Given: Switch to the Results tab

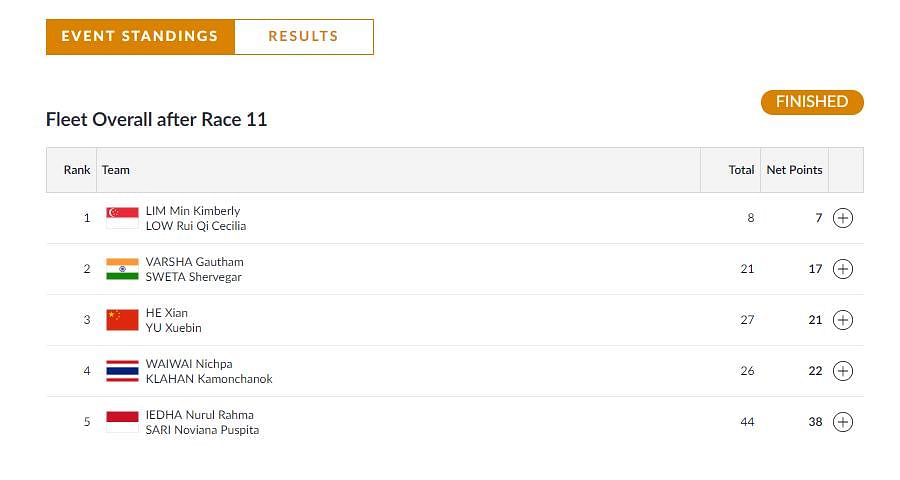Looking at the screenshot, I should [304, 37].
